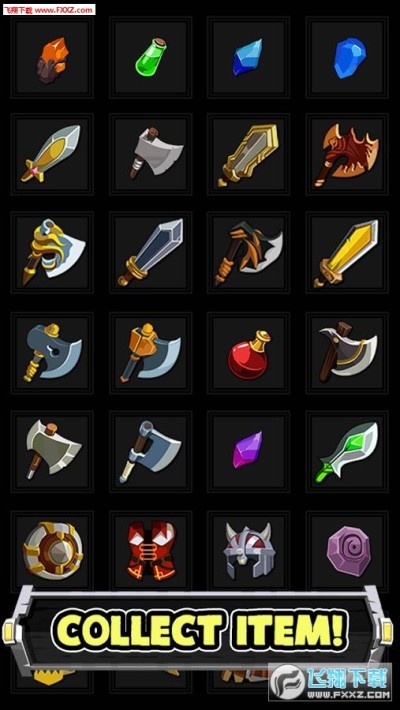Pick the green potion flask

[150, 58]
